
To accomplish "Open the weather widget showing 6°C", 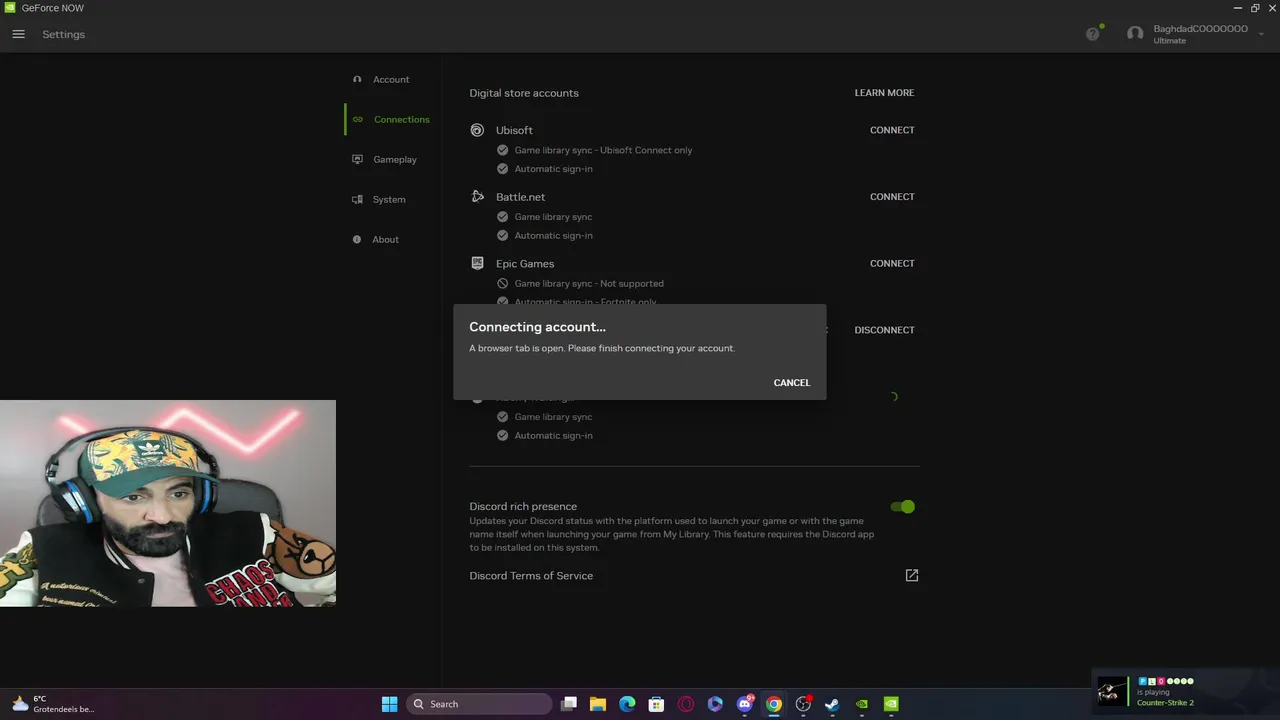I will pos(52,704).
